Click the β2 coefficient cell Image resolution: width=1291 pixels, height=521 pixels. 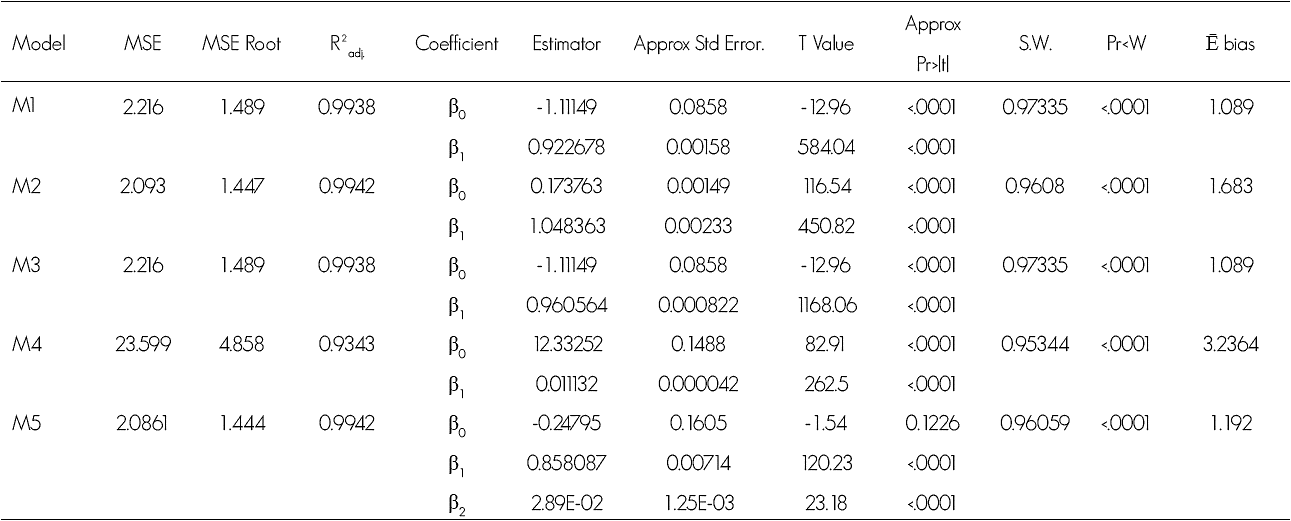click(457, 503)
